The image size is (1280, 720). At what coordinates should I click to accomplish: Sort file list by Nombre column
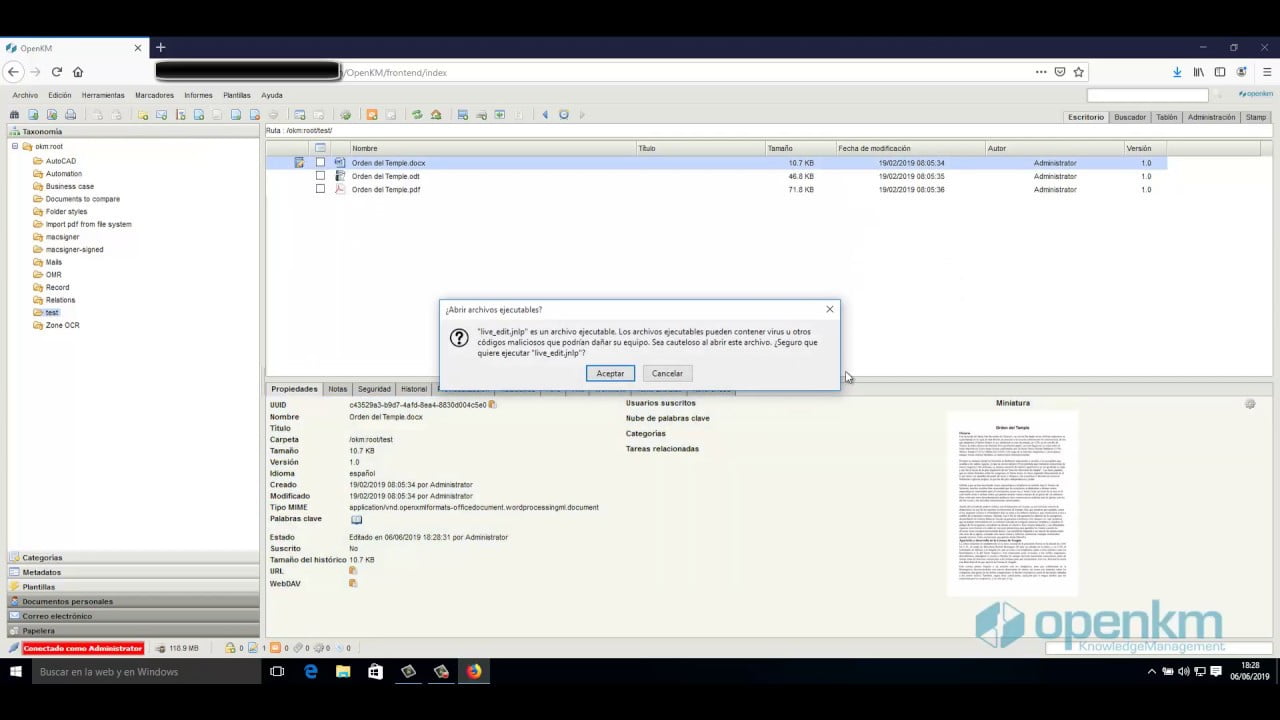[x=364, y=148]
